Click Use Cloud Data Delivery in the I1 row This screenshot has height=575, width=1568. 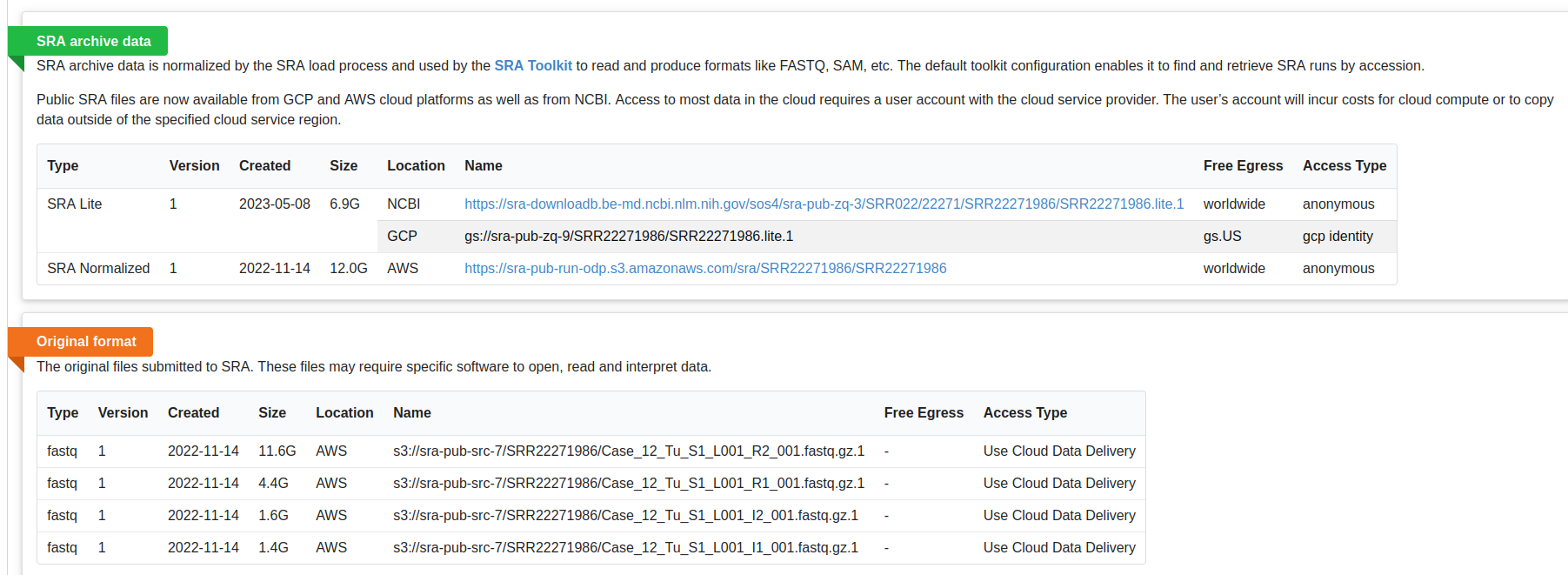point(1058,548)
